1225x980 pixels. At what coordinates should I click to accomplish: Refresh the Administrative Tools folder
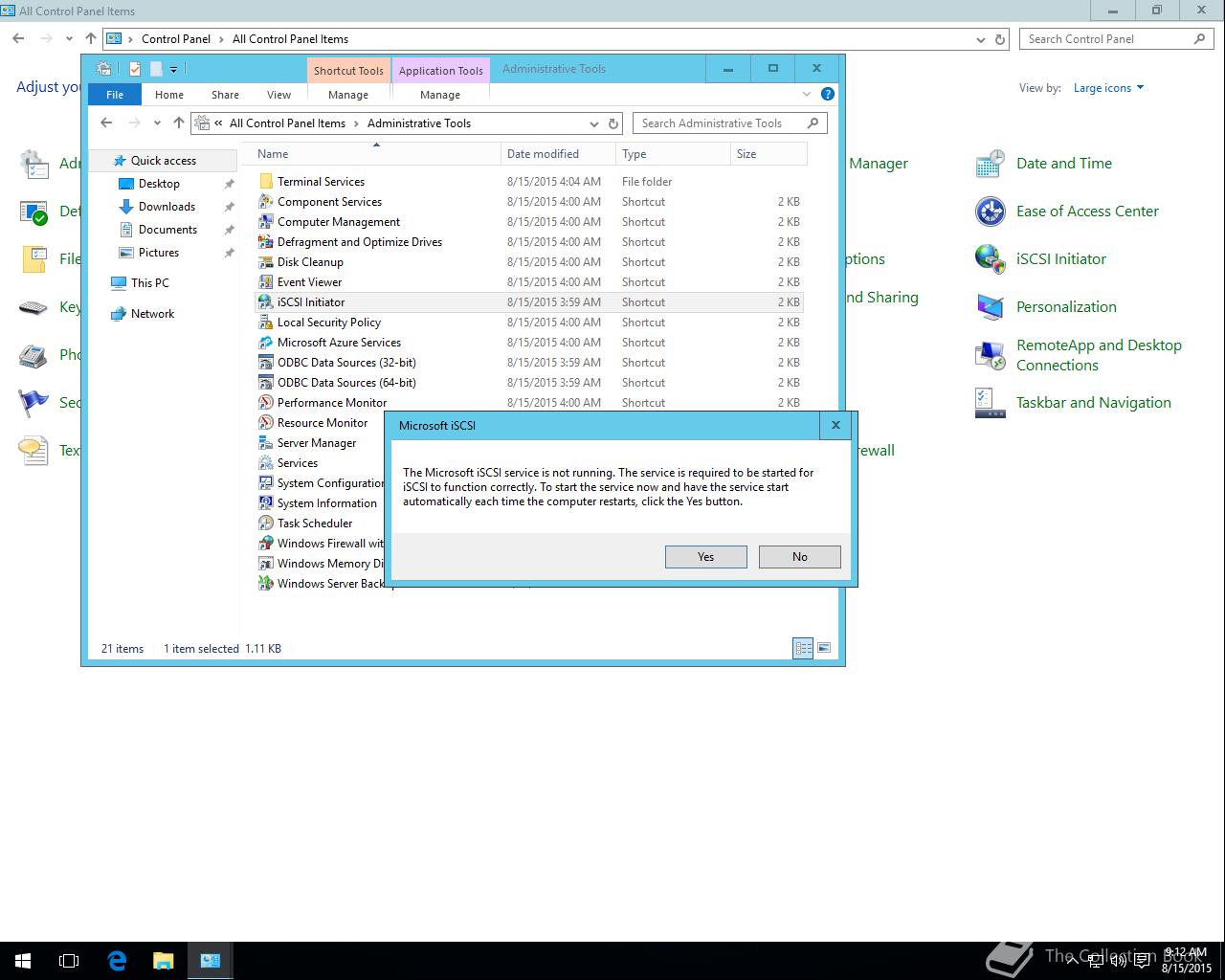613,123
